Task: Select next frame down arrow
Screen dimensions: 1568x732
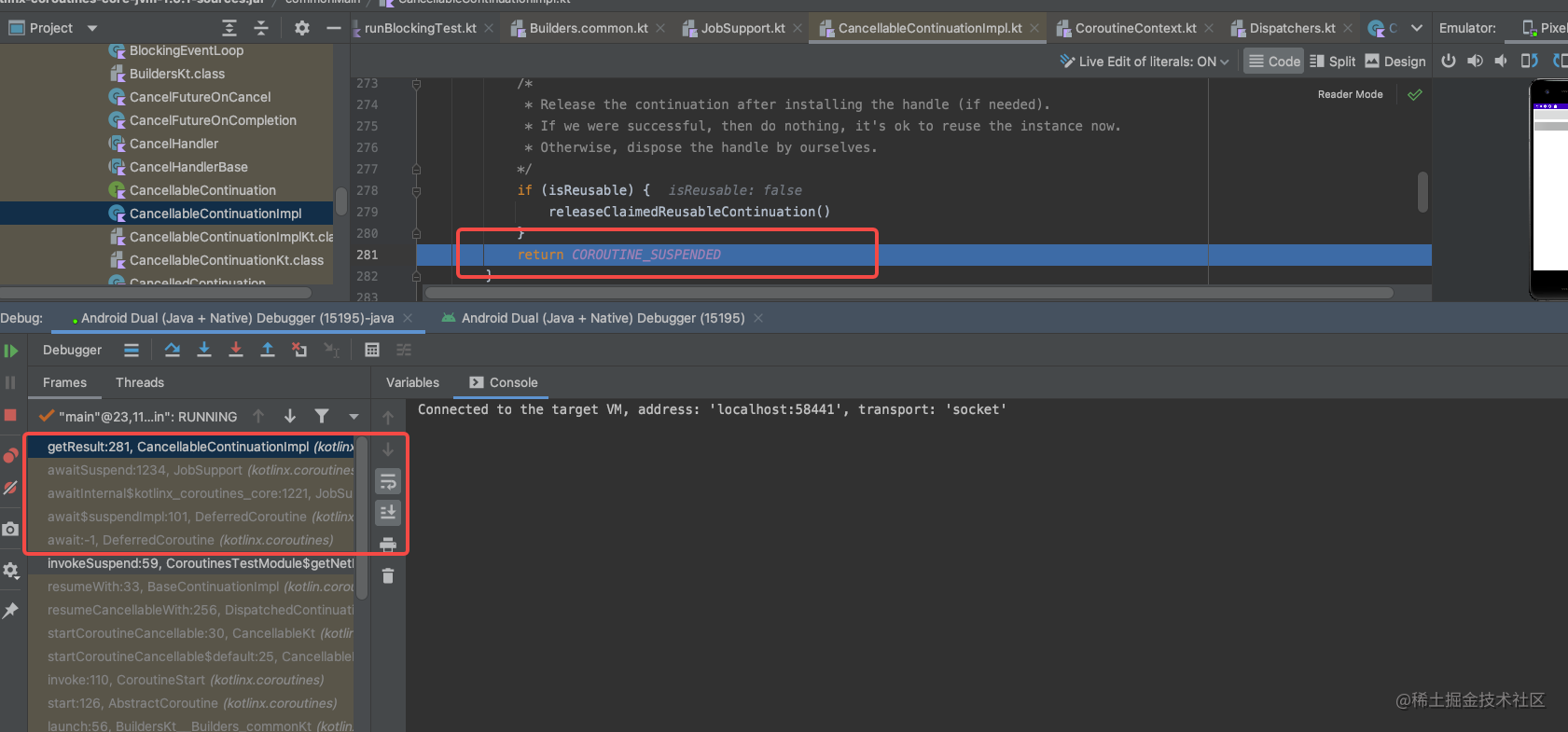Action: [290, 416]
